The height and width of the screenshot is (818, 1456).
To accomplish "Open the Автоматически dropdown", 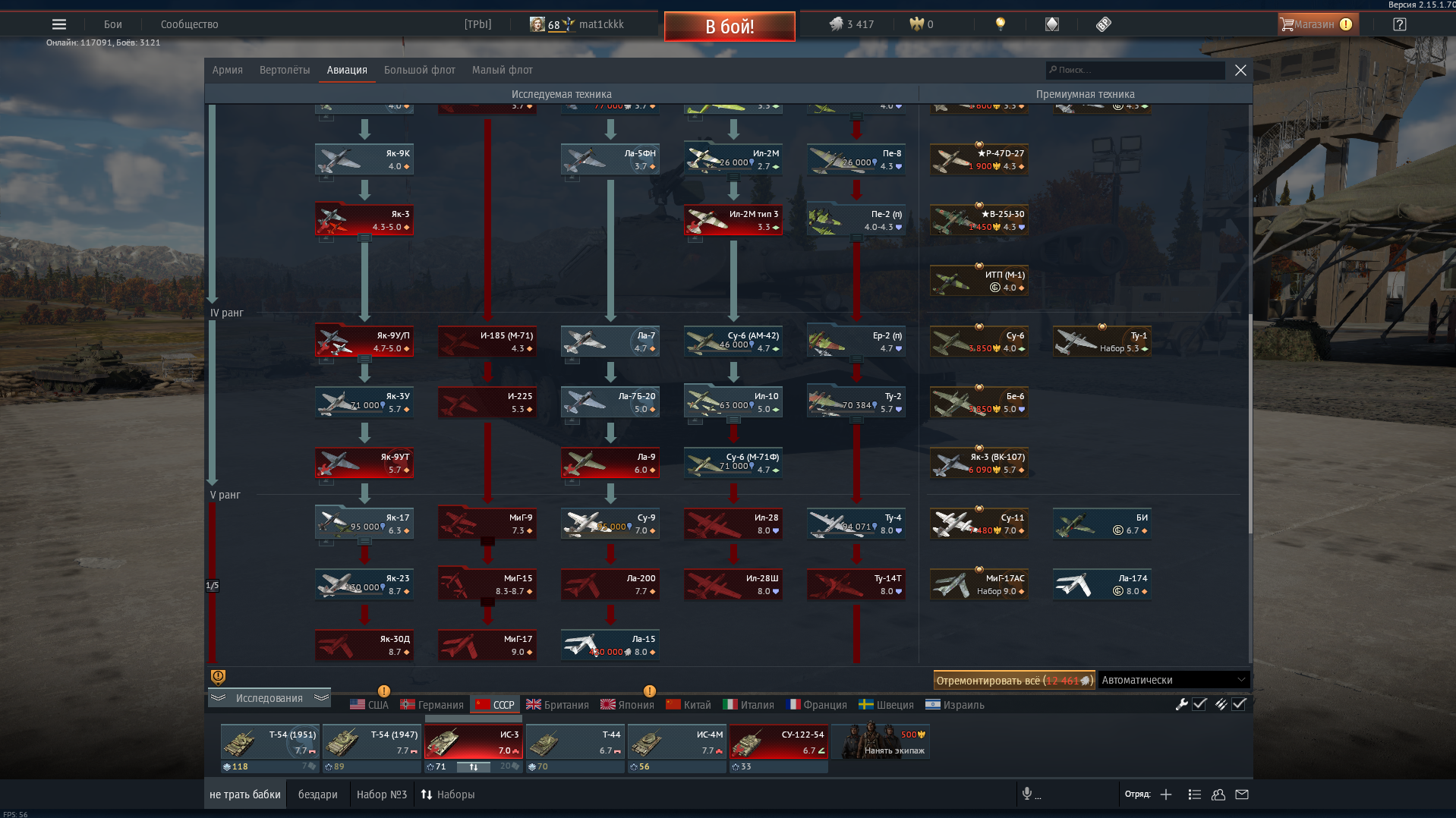I will coord(1174,680).
